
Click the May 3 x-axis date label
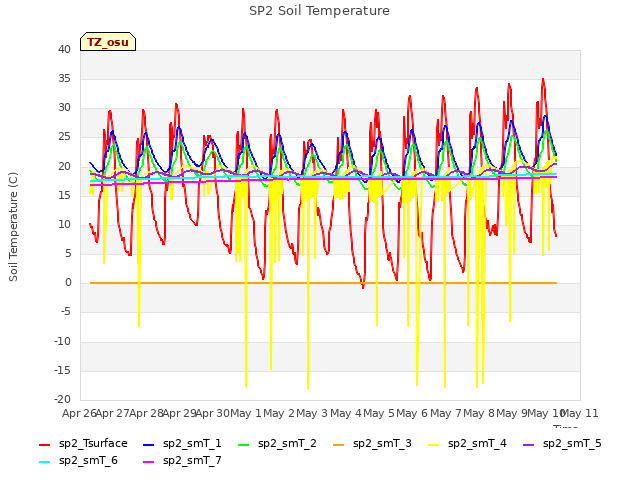312,414
